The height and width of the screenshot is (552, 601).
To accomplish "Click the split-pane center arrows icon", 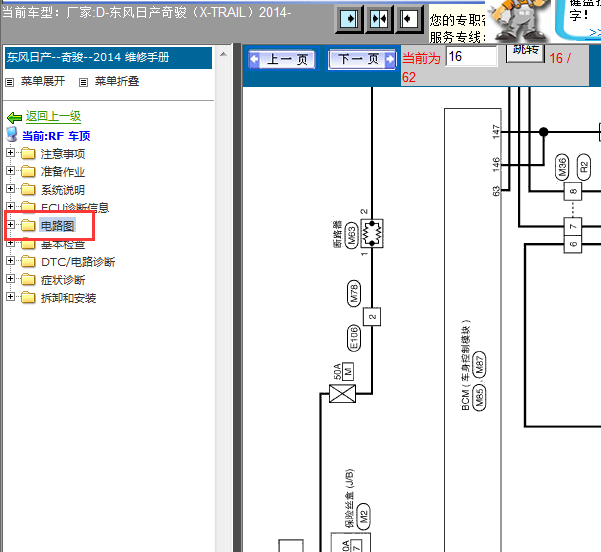I will 379,18.
